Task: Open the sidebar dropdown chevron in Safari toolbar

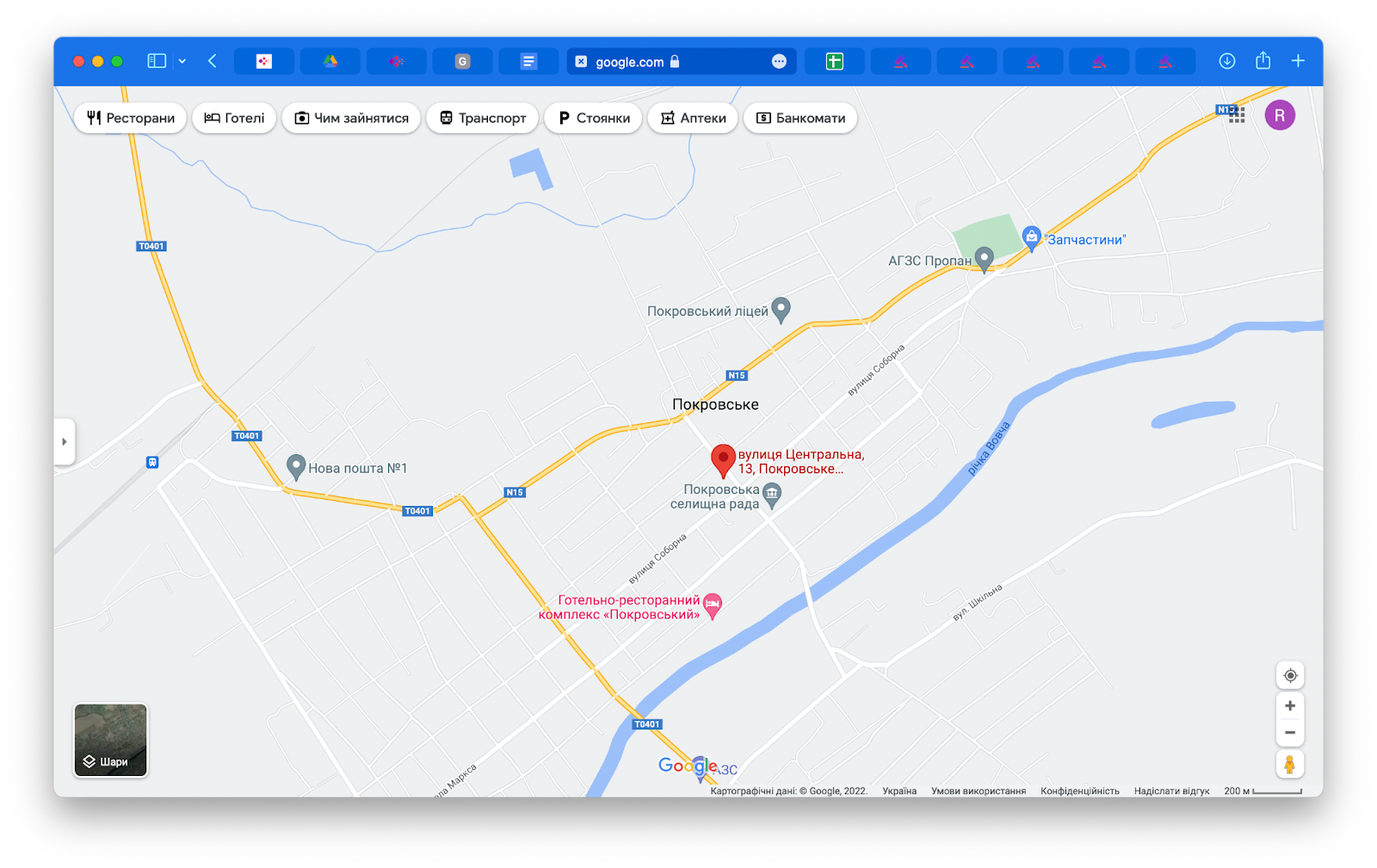Action: [182, 61]
